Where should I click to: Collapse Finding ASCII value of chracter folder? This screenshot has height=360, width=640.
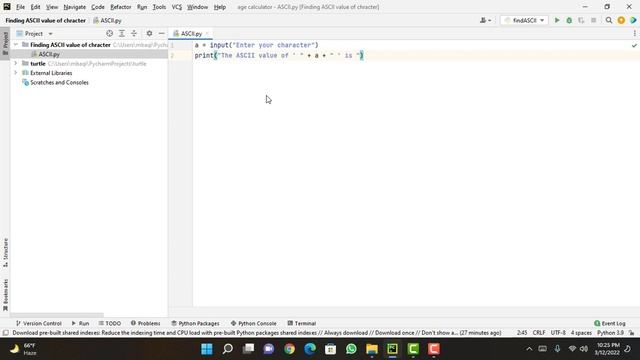pyautogui.click(x=16, y=44)
